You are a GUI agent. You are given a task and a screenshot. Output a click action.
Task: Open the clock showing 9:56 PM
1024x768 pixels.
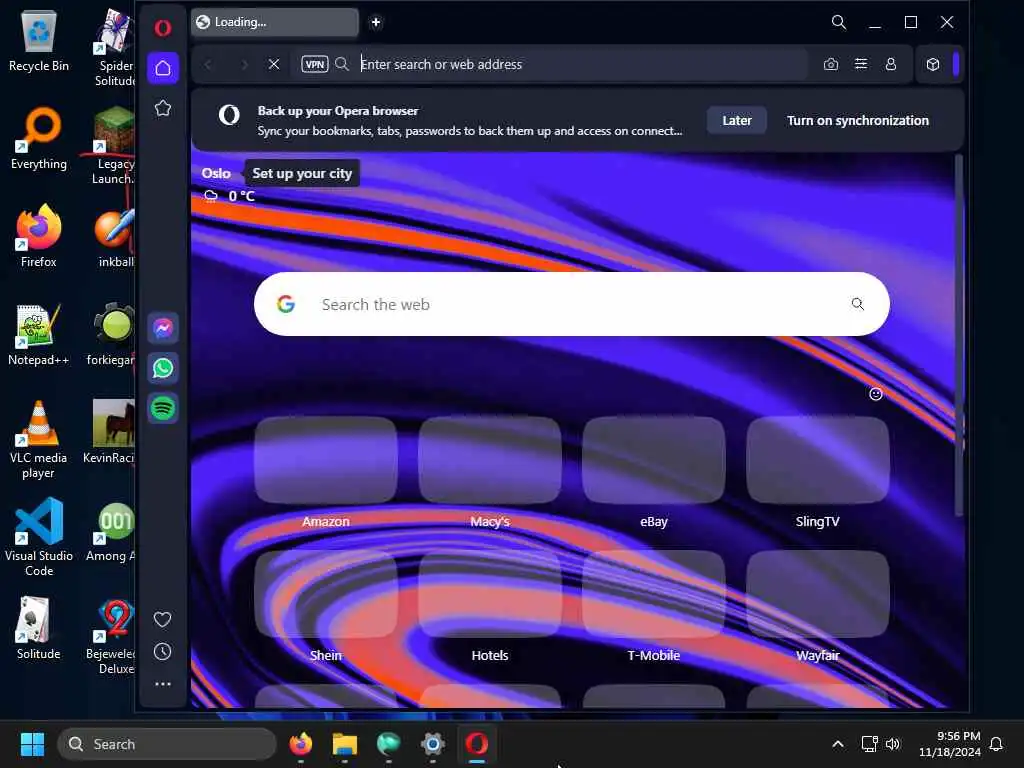click(950, 744)
